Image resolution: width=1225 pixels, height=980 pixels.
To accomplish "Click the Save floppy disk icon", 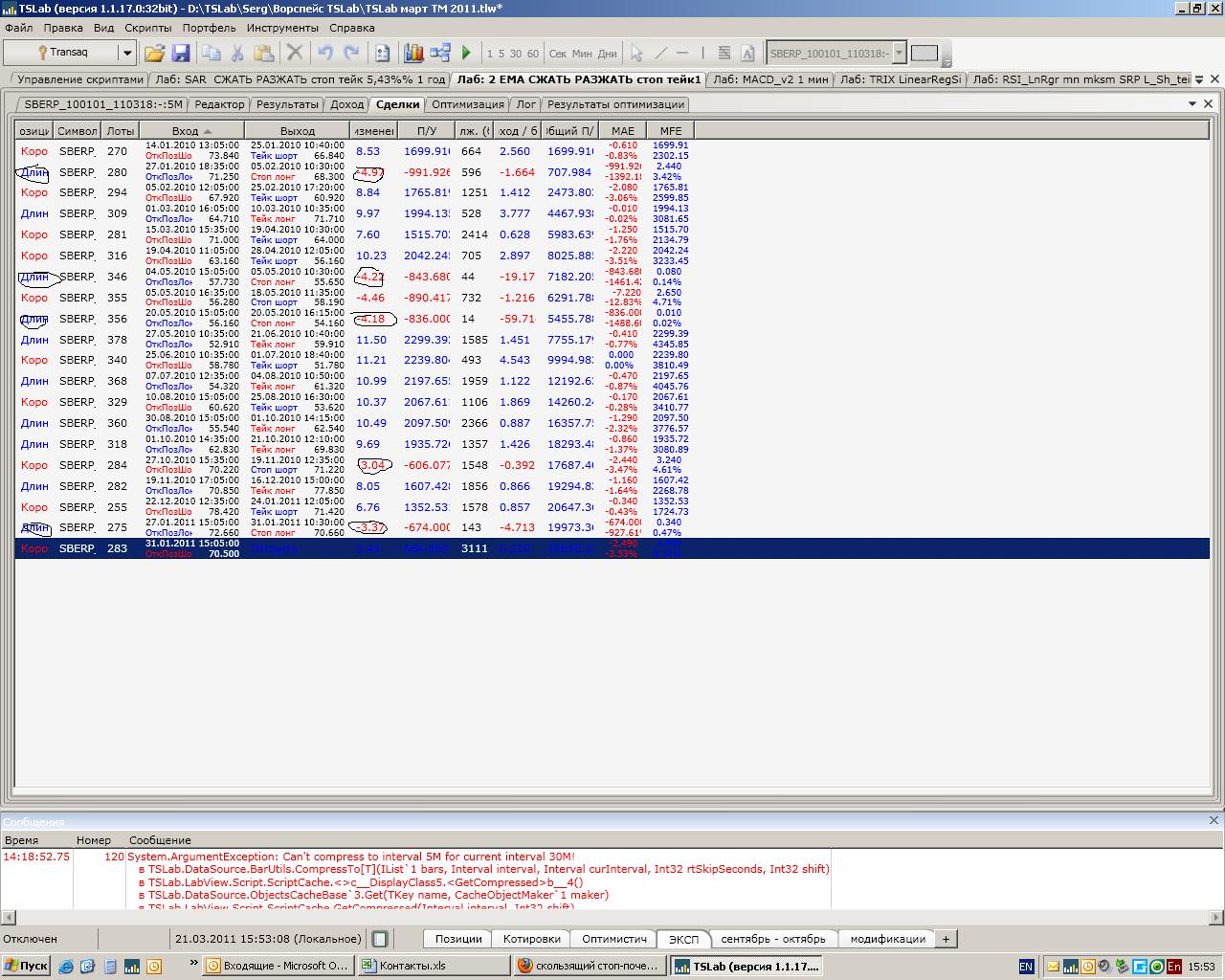I will tap(181, 54).
